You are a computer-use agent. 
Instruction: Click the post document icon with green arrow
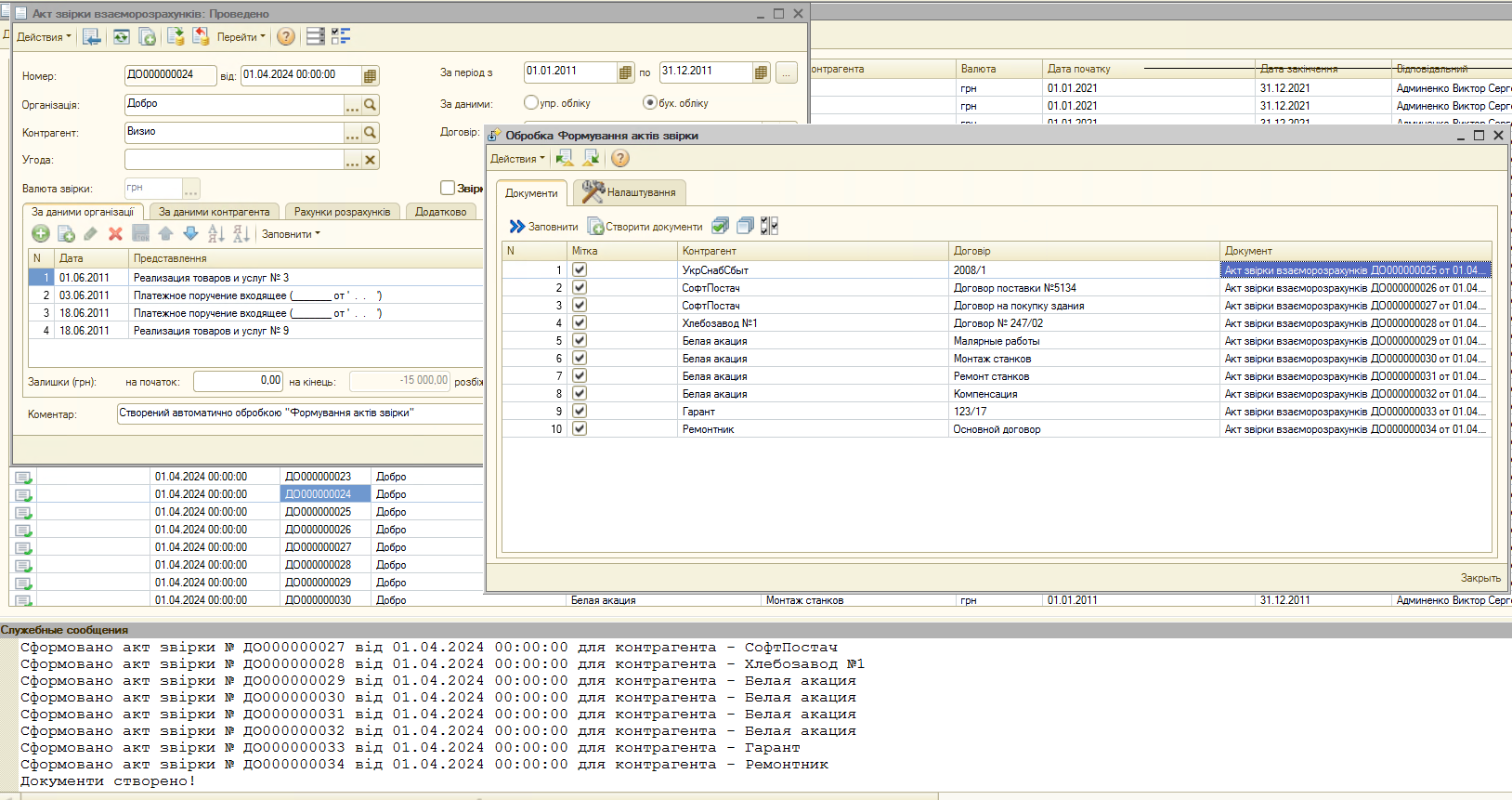[176, 36]
